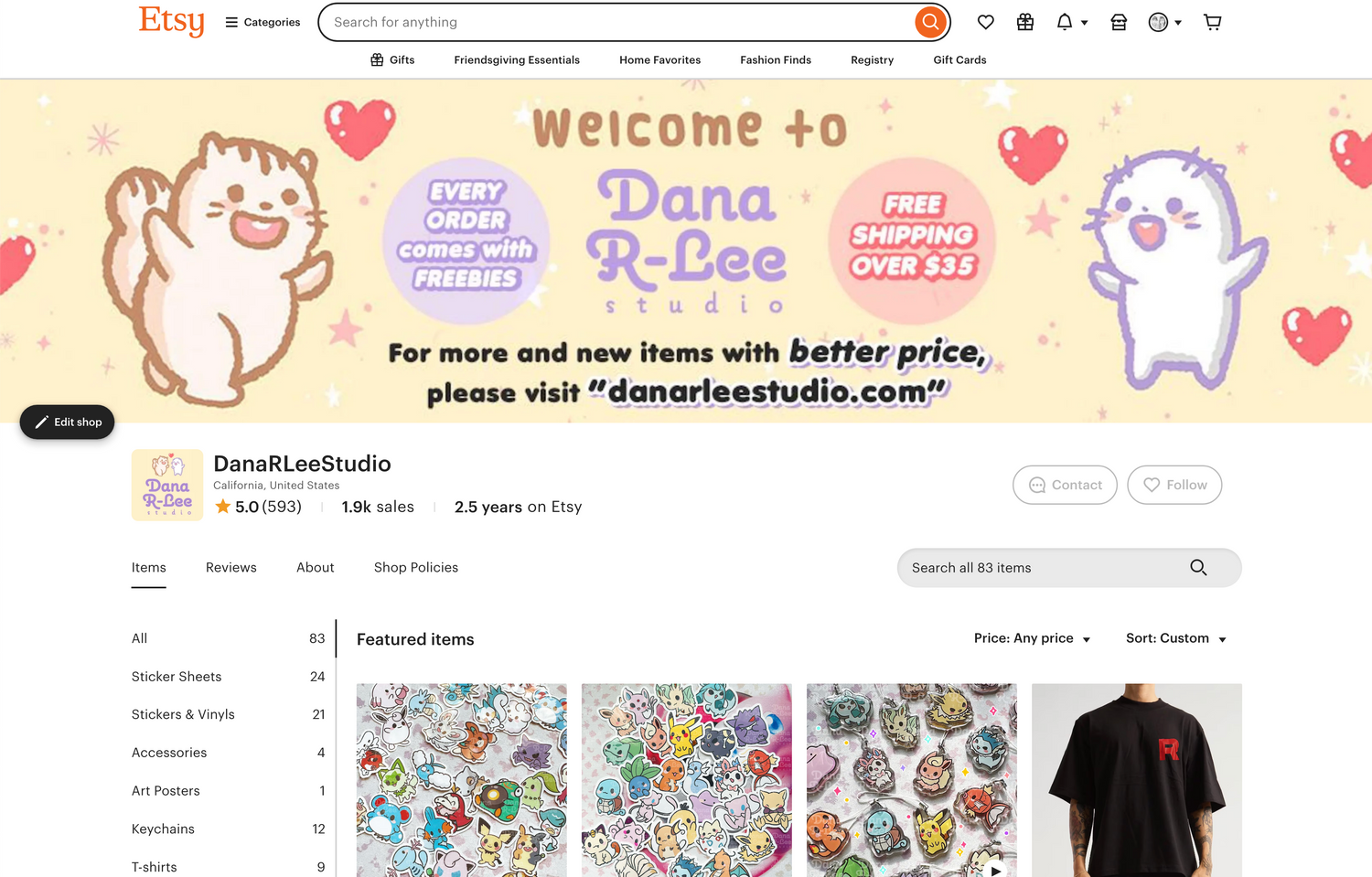Click the orange search magnifier button
Screen dimensions: 1372x877
930,22
